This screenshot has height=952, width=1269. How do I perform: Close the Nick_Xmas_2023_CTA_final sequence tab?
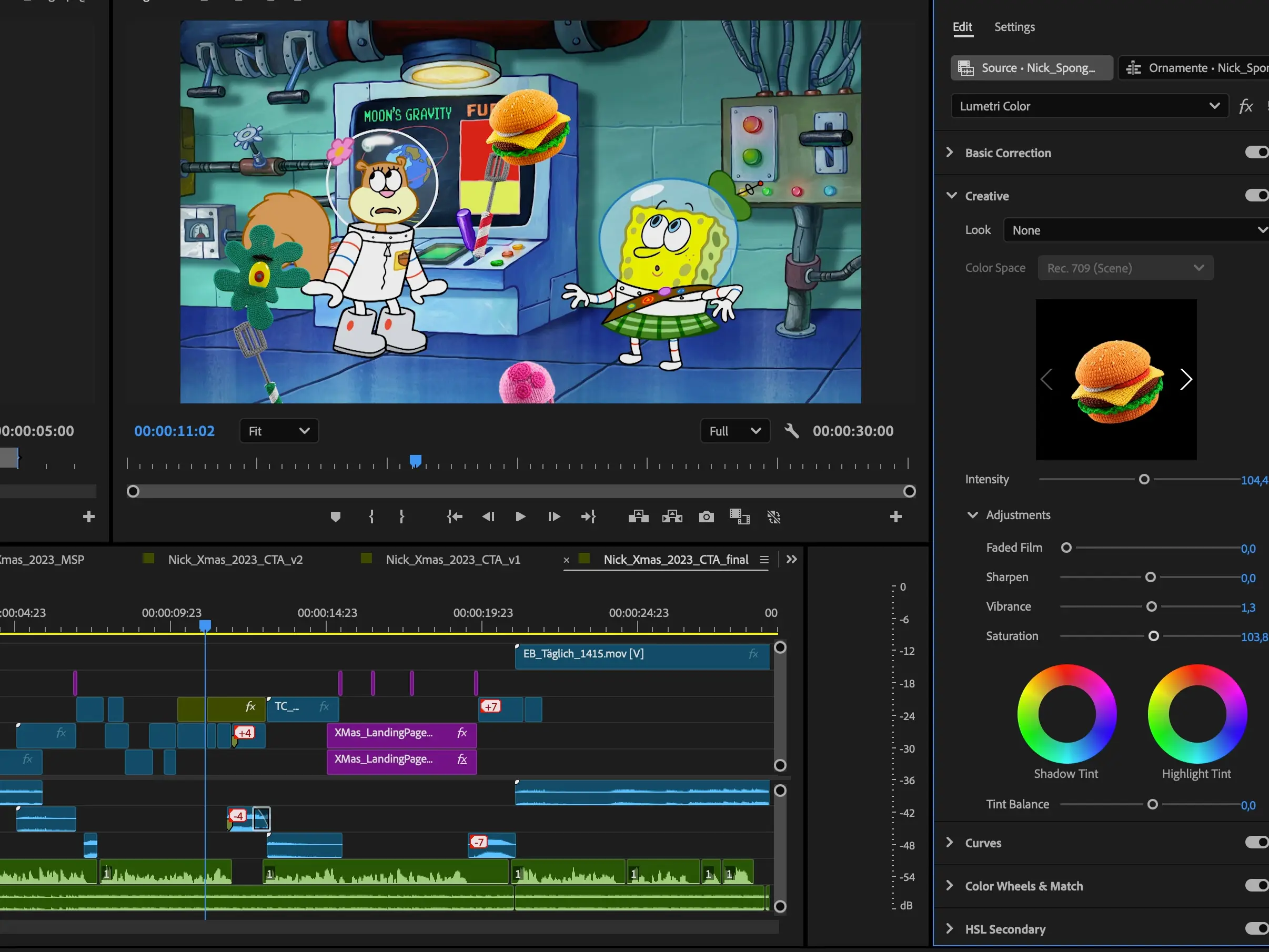[566, 560]
